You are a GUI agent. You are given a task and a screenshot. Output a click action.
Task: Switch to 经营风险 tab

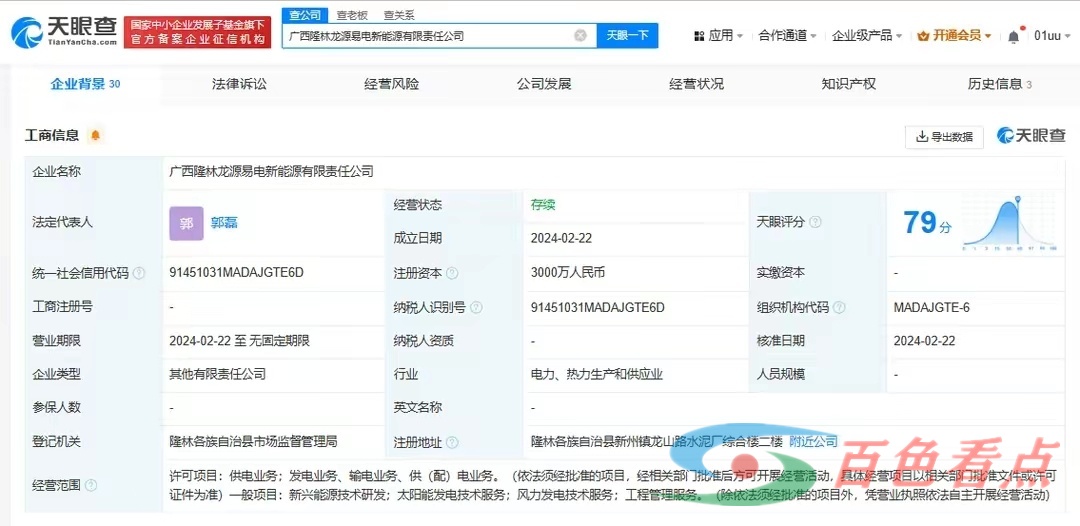click(x=391, y=85)
